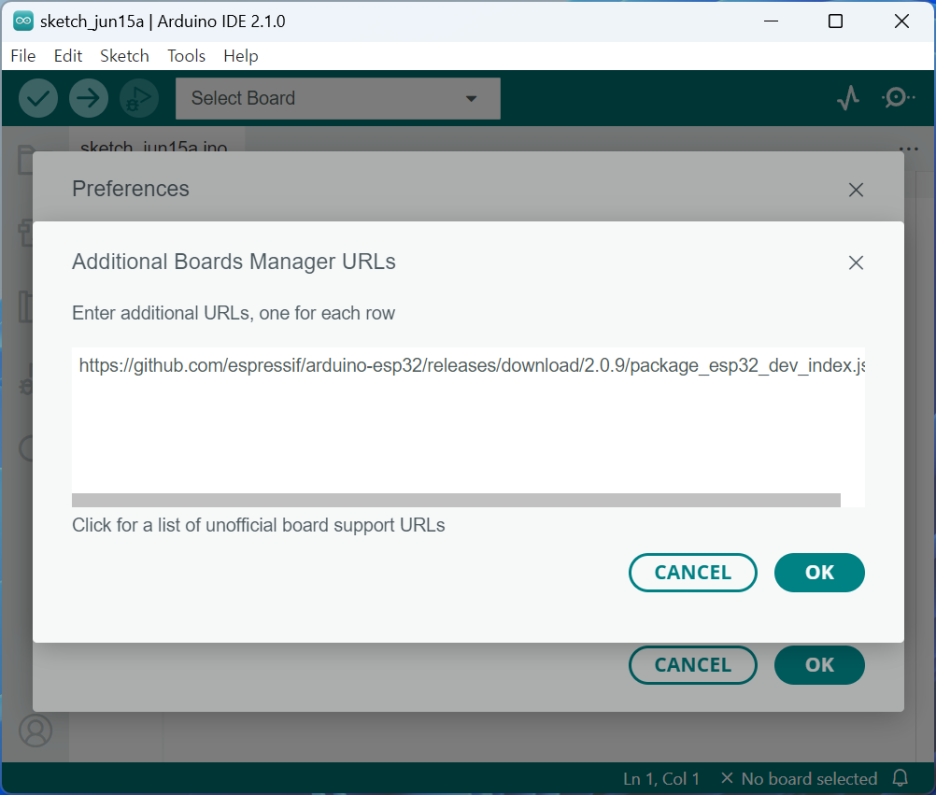Open the Tools menu
This screenshot has width=936, height=795.
[186, 56]
